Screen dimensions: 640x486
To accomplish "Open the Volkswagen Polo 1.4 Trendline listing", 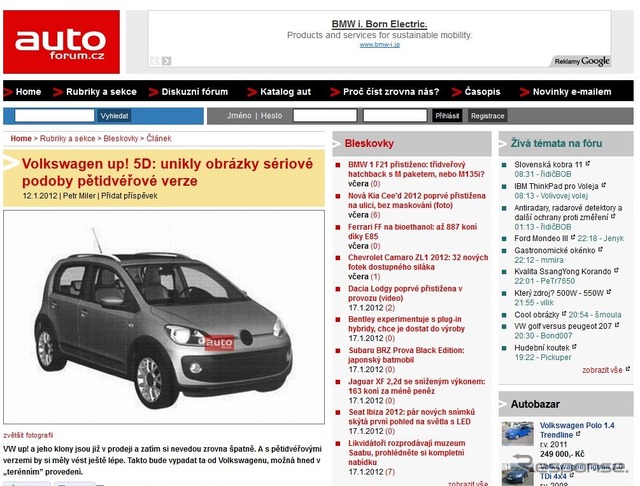I will [577, 430].
